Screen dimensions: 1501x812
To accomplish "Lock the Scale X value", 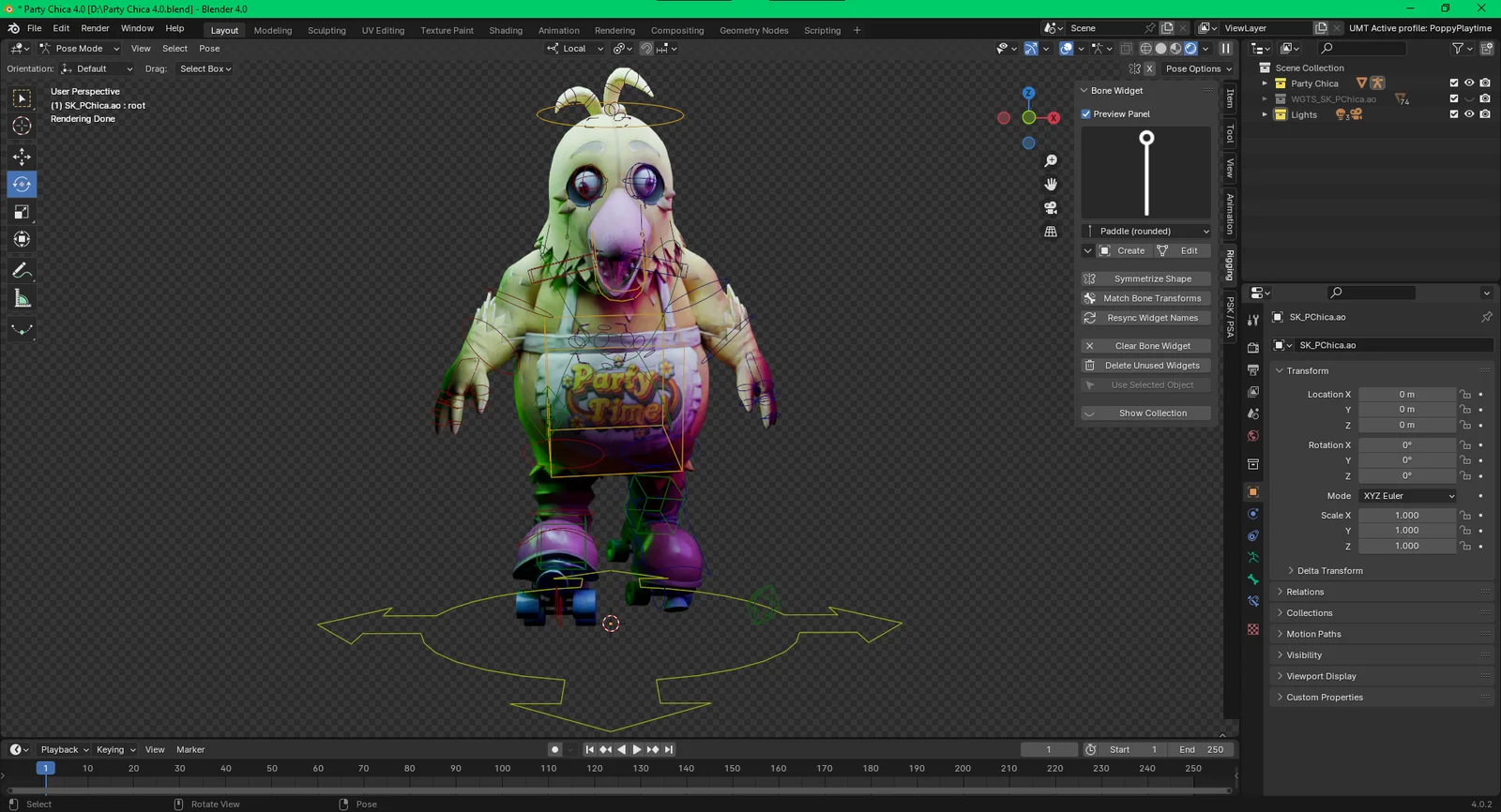I will [x=1465, y=516].
